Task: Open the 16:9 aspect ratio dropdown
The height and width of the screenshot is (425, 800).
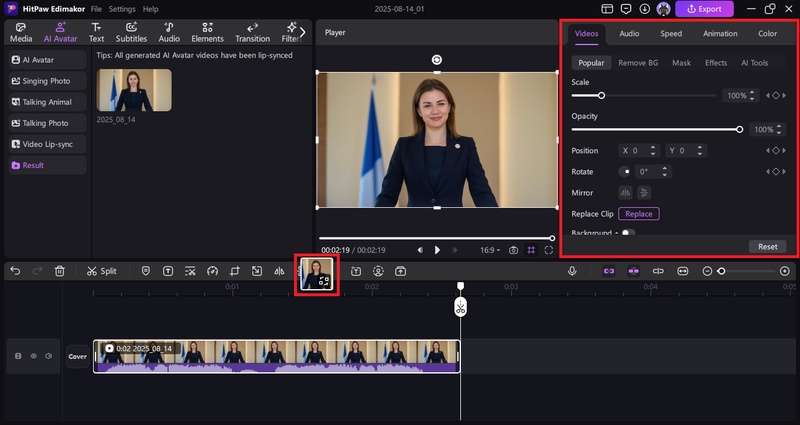Action: point(490,251)
